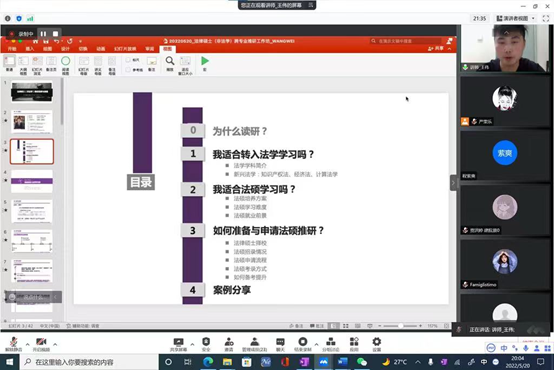Click zoom out minus in status bar
Viewport: 554px width, 370px height.
pyautogui.click(x=379, y=326)
